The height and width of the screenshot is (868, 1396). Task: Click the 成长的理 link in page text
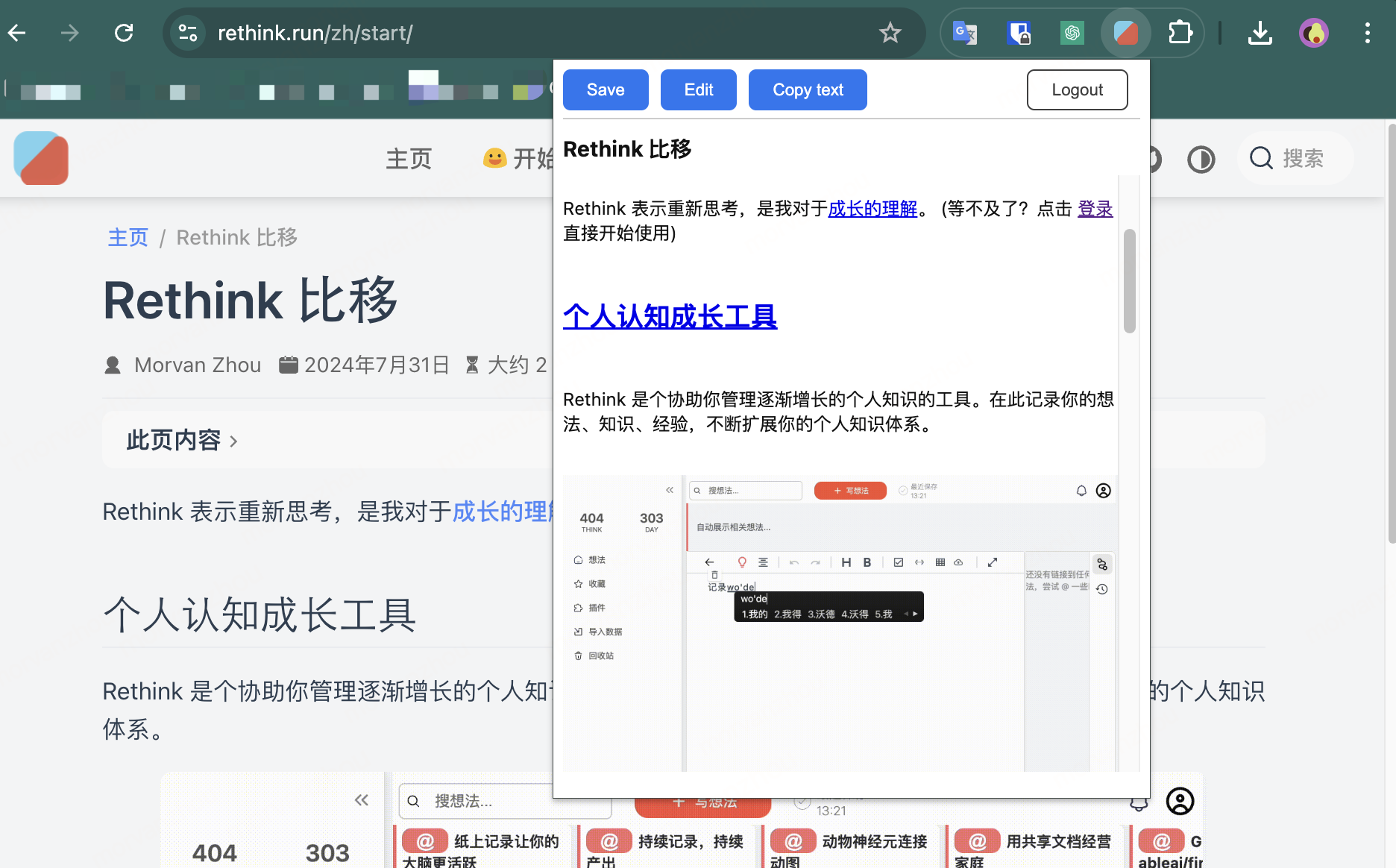[x=501, y=512]
